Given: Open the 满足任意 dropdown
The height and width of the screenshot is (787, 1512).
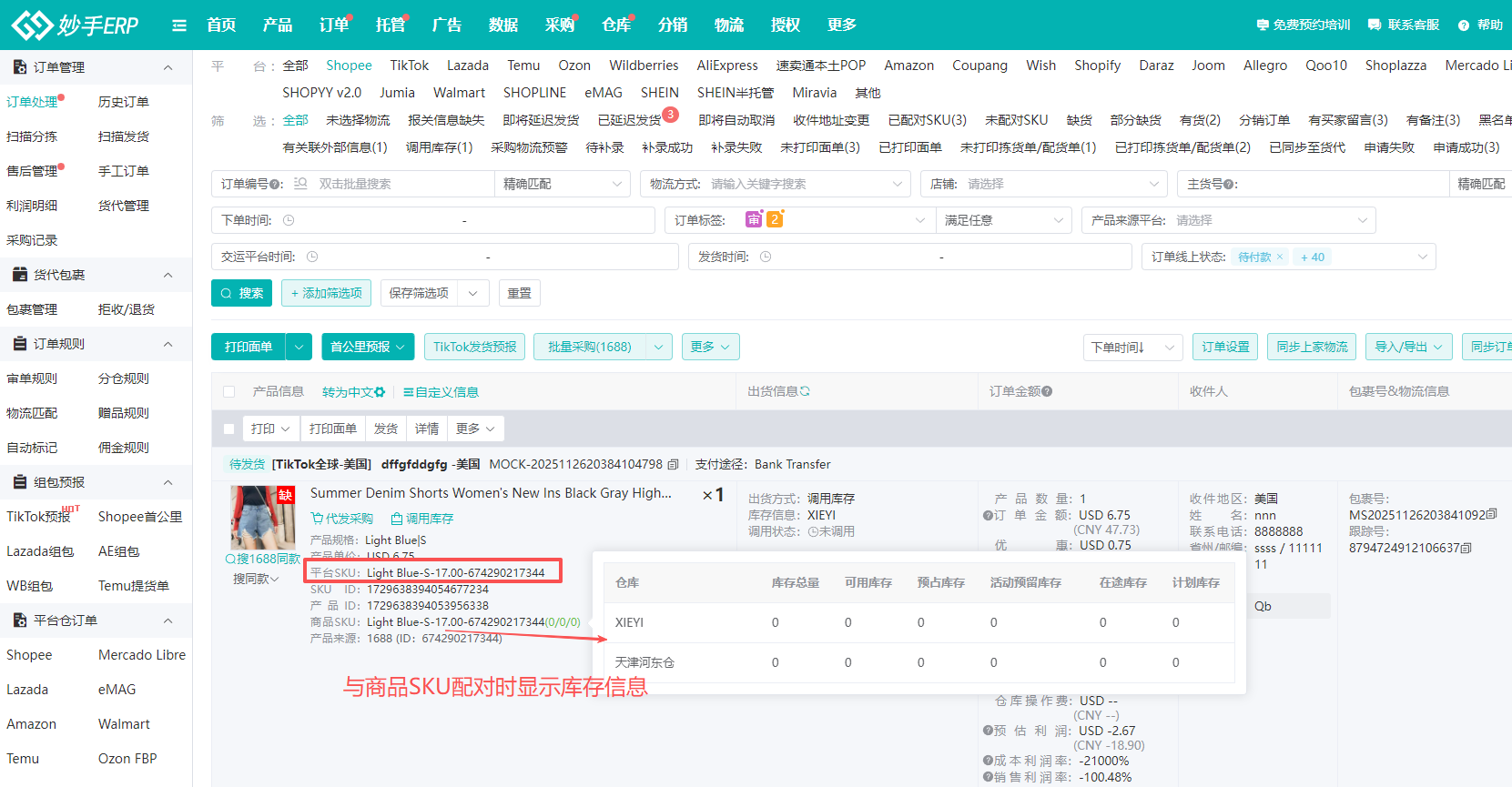Looking at the screenshot, I should [x=1004, y=220].
